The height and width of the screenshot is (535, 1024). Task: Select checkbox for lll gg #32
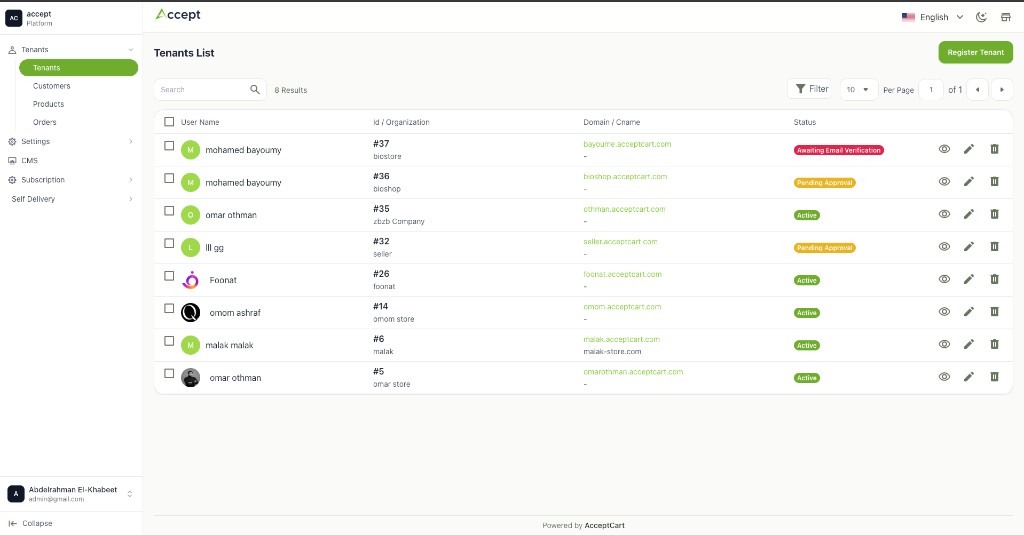coord(169,243)
